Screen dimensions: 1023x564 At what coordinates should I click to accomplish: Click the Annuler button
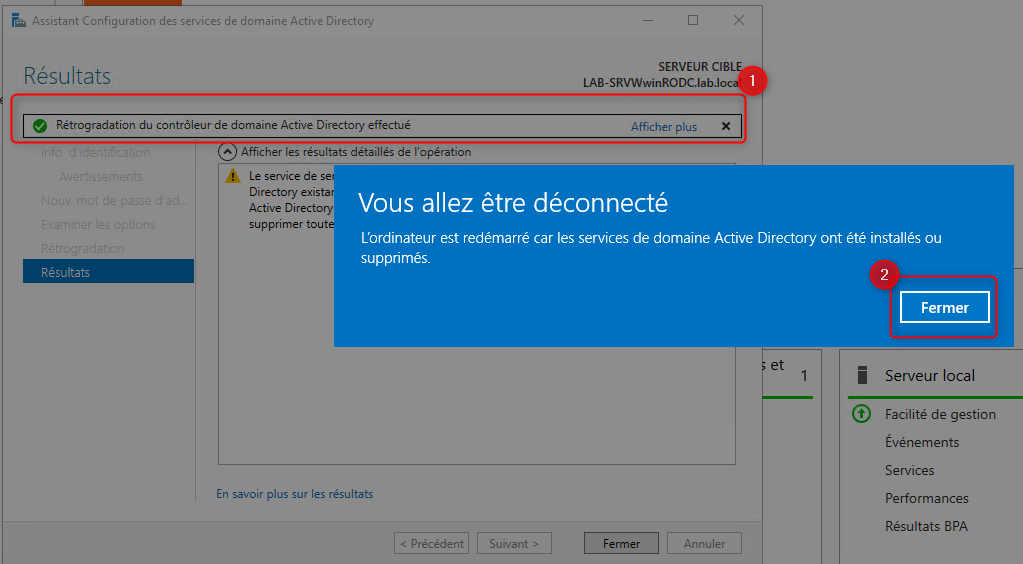tap(704, 543)
